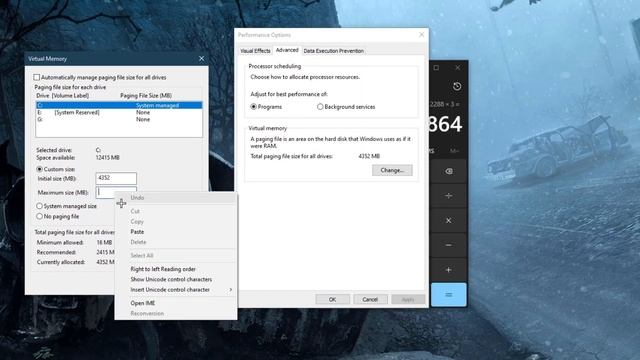Close the Performance Options dialog
This screenshot has height=360, width=640.
(x=422, y=35)
